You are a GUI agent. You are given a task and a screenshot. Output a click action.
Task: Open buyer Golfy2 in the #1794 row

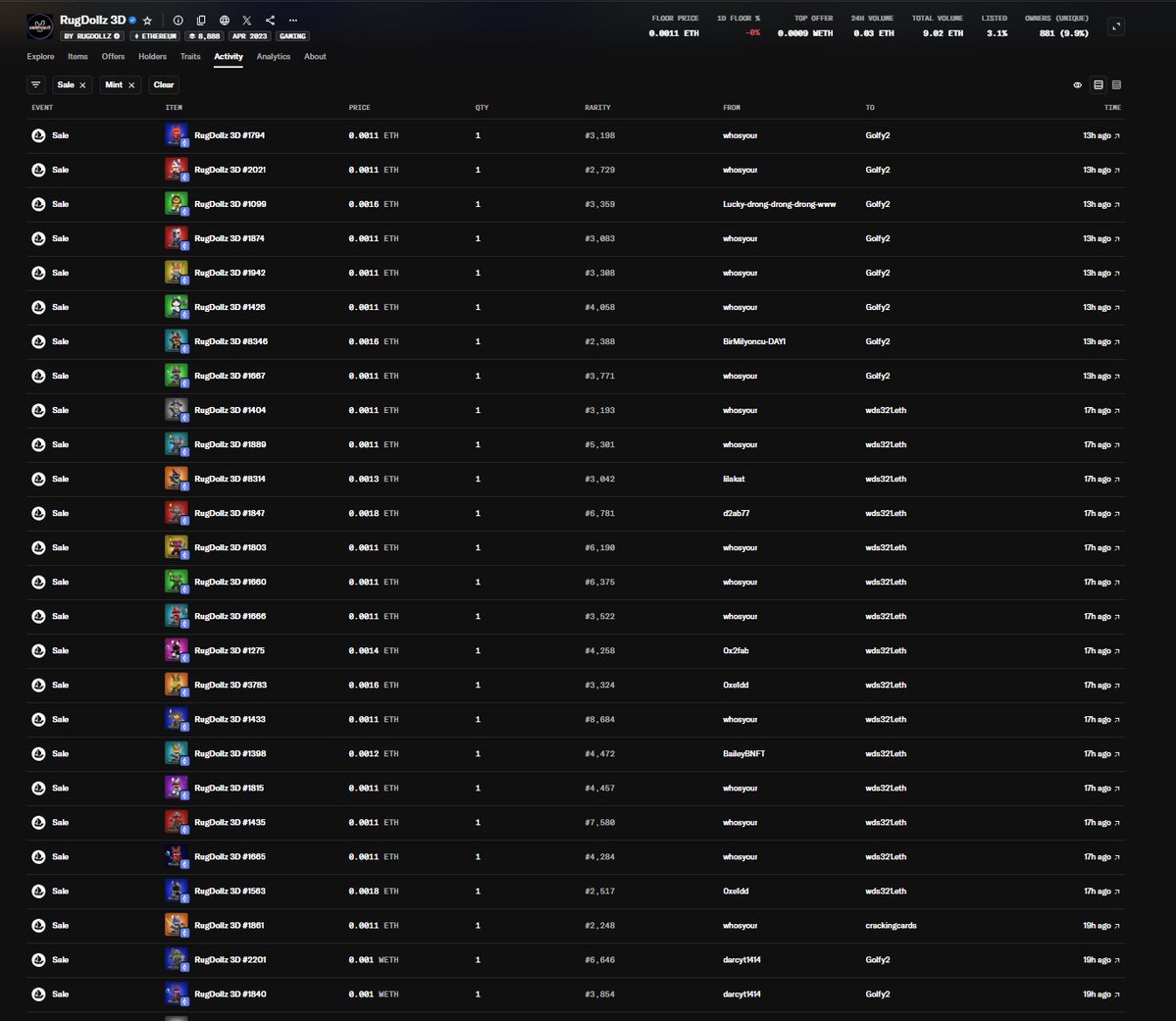click(878, 135)
